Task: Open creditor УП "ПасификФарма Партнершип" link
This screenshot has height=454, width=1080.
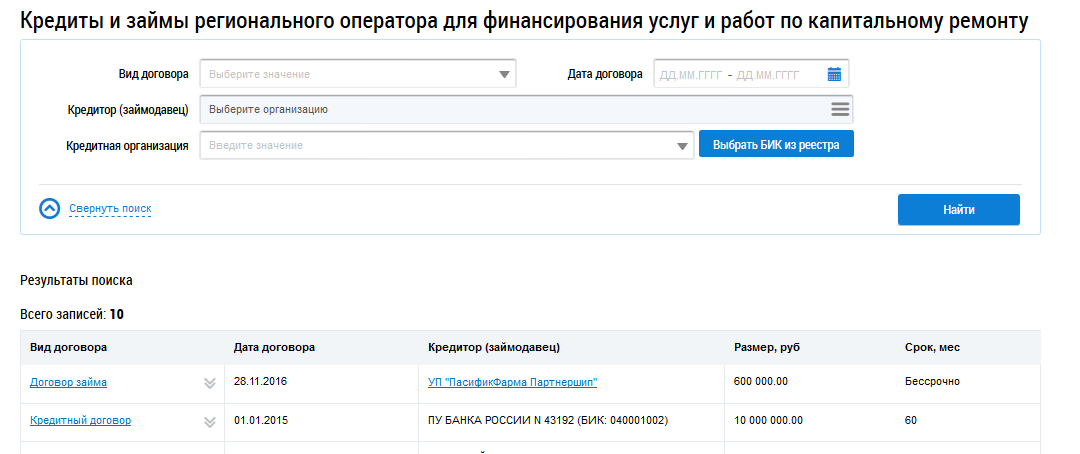Action: pyautogui.click(x=512, y=382)
